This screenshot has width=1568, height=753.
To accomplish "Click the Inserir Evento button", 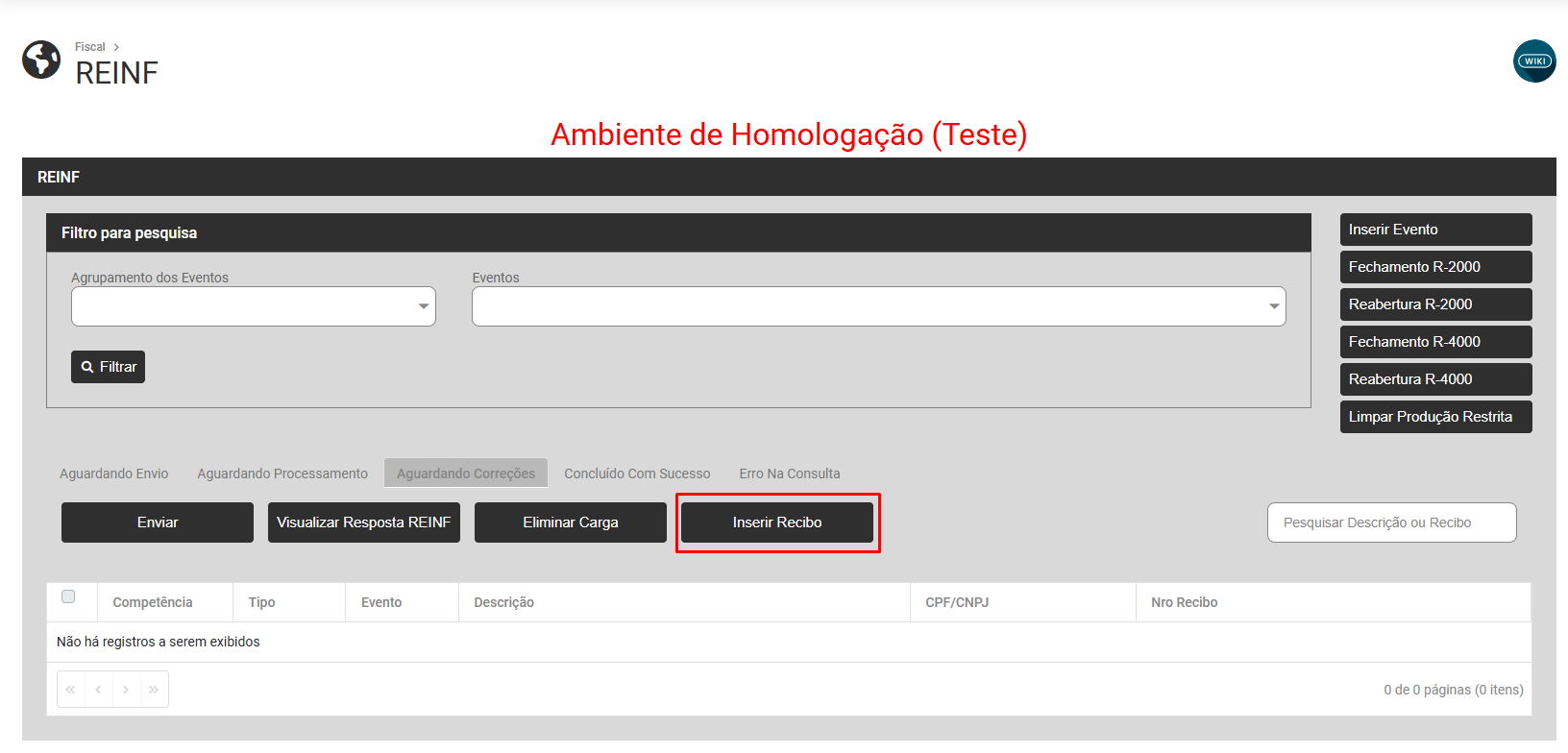I will click(x=1436, y=230).
